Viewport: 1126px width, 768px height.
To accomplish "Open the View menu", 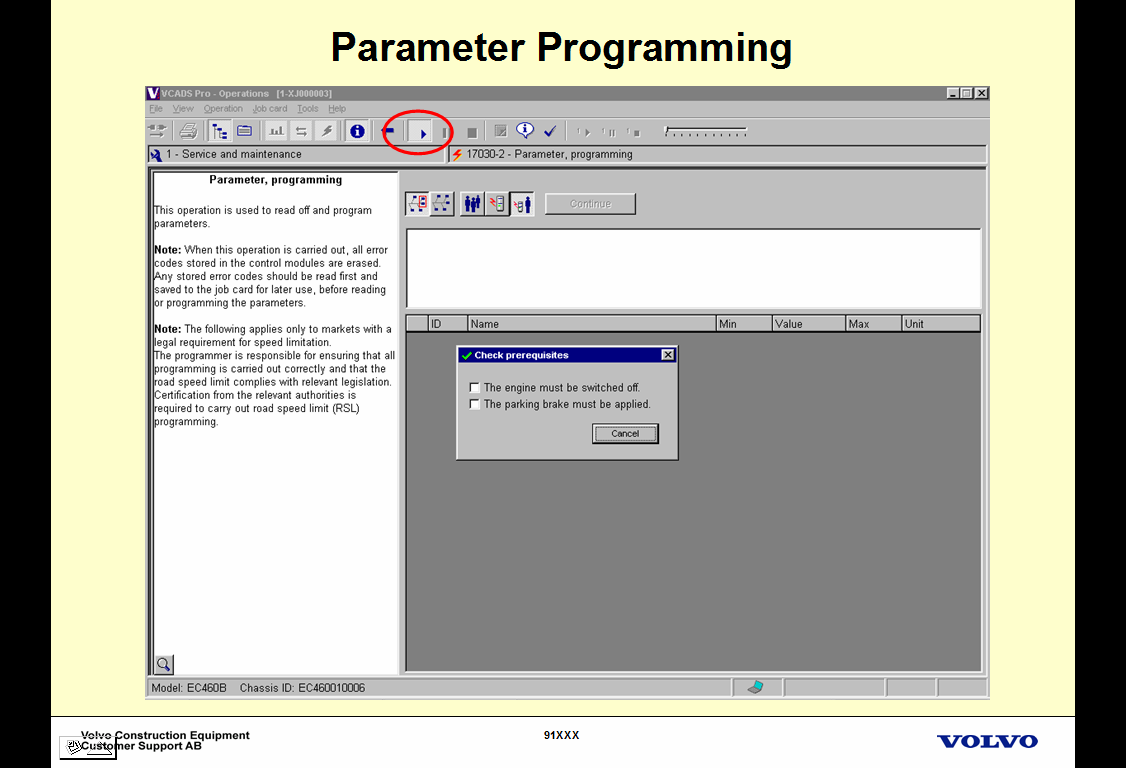I will pyautogui.click(x=183, y=108).
